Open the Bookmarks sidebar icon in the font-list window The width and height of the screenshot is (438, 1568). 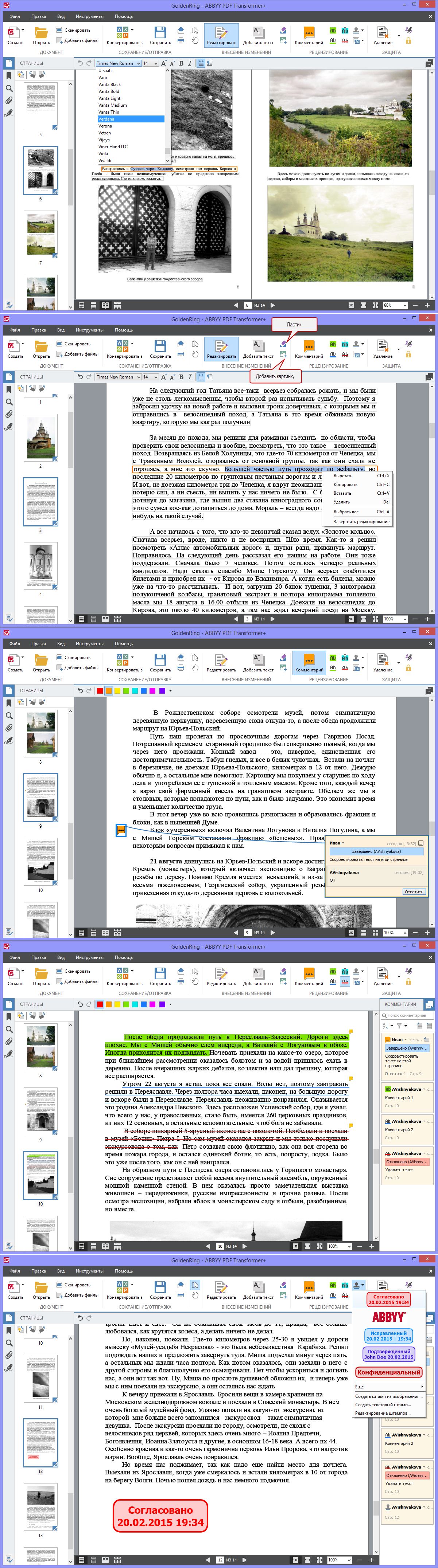click(8, 76)
